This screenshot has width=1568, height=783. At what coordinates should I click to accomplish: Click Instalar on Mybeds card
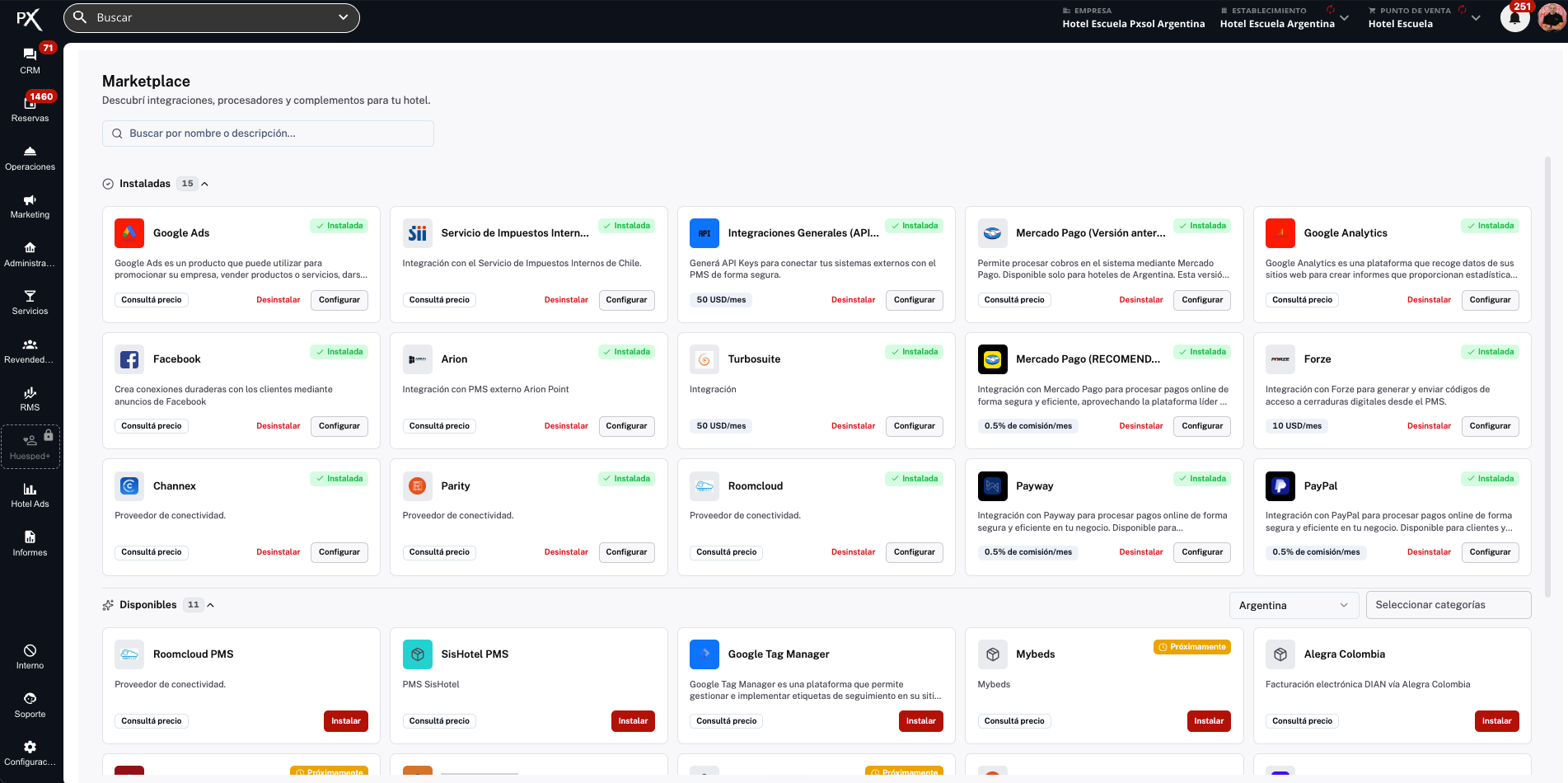(1209, 721)
